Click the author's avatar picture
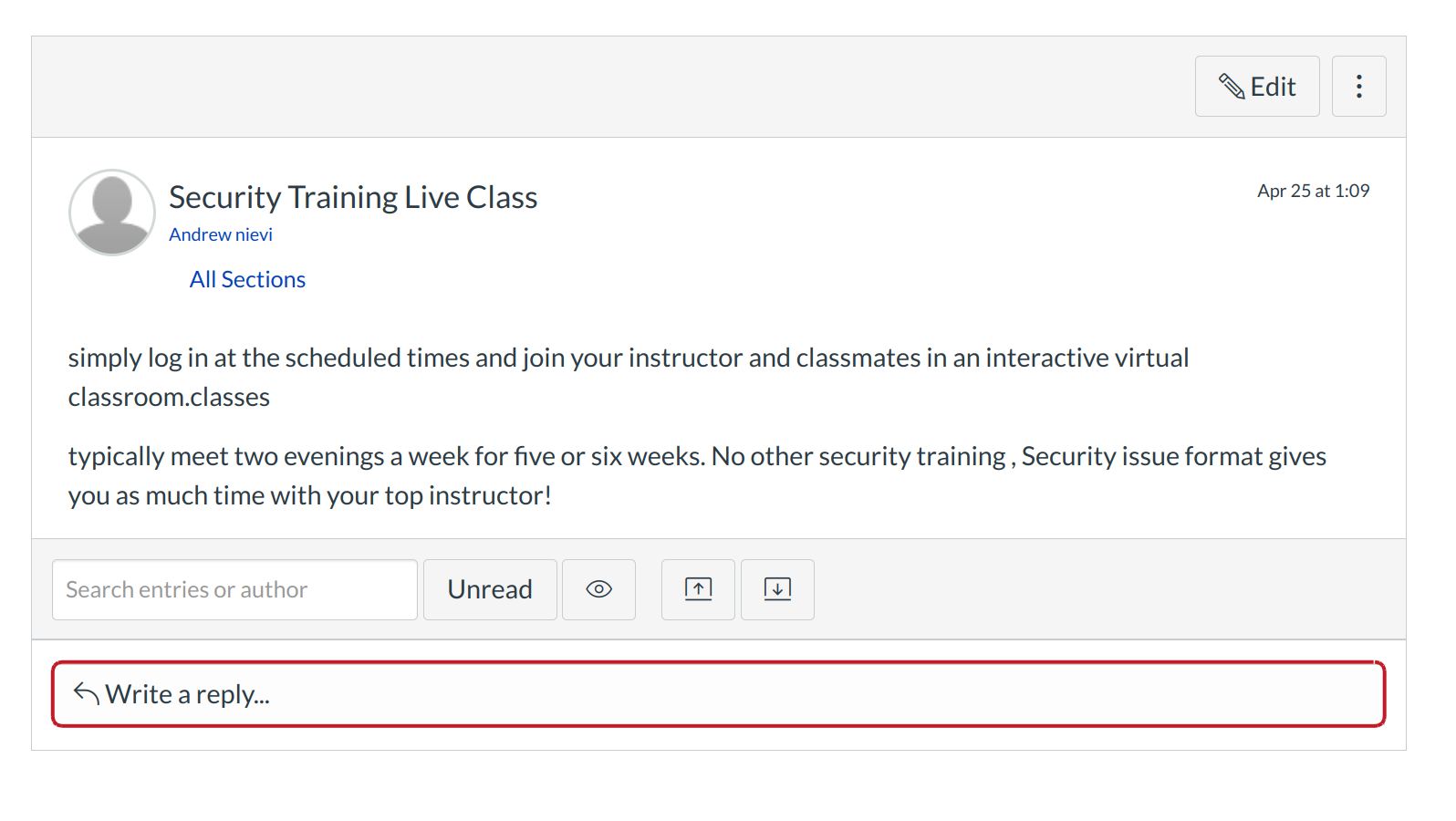1456x821 pixels. pyautogui.click(x=112, y=213)
